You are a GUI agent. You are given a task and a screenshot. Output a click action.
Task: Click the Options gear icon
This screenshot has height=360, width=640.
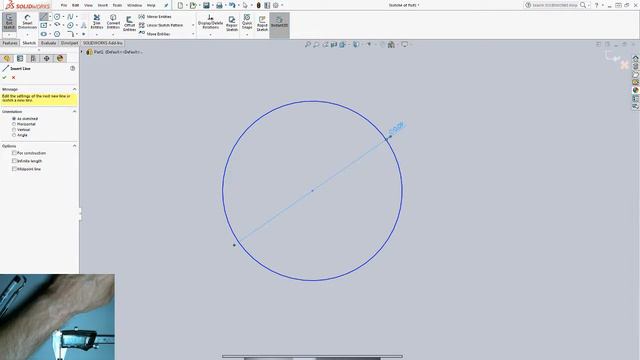click(x=276, y=5)
